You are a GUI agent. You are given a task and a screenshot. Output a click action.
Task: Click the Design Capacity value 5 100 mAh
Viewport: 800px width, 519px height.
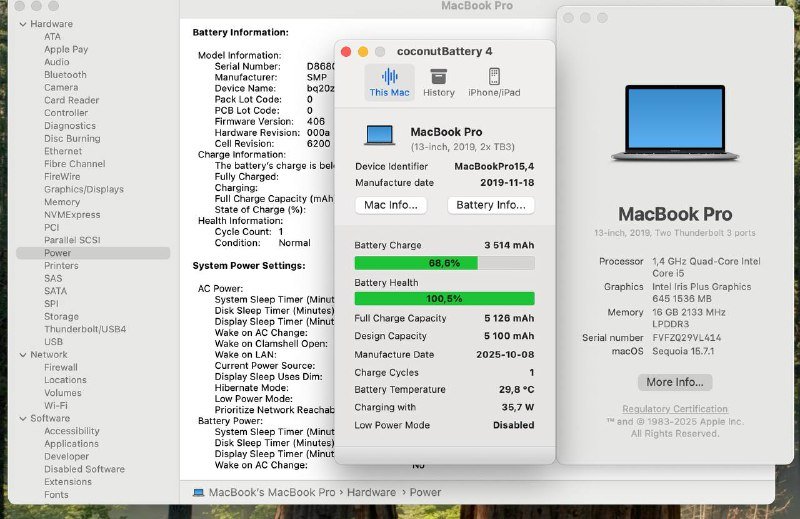tap(509, 336)
